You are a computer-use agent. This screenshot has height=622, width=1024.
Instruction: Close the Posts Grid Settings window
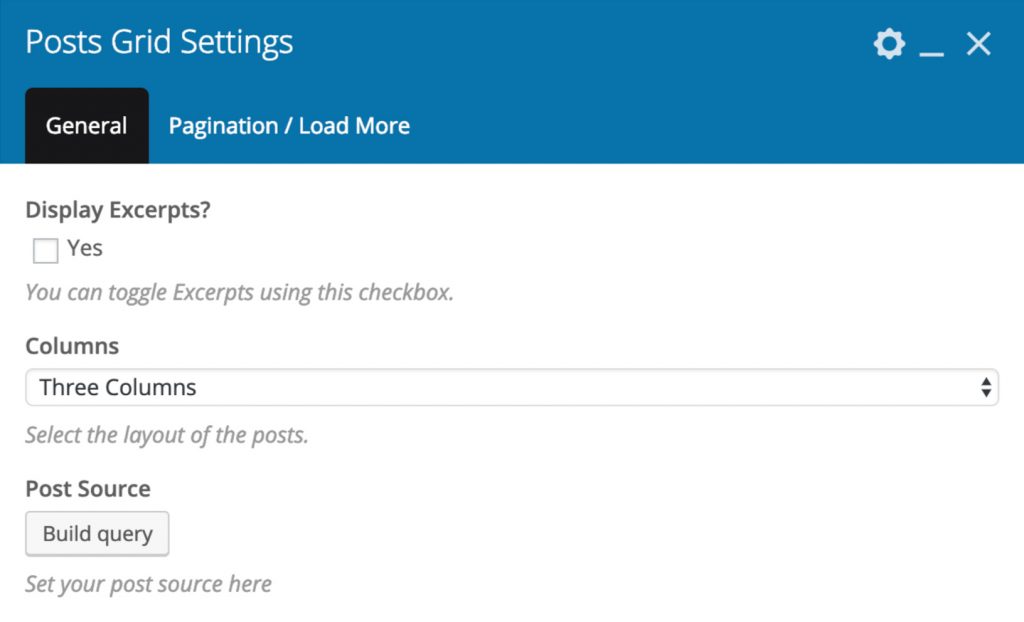tap(978, 44)
